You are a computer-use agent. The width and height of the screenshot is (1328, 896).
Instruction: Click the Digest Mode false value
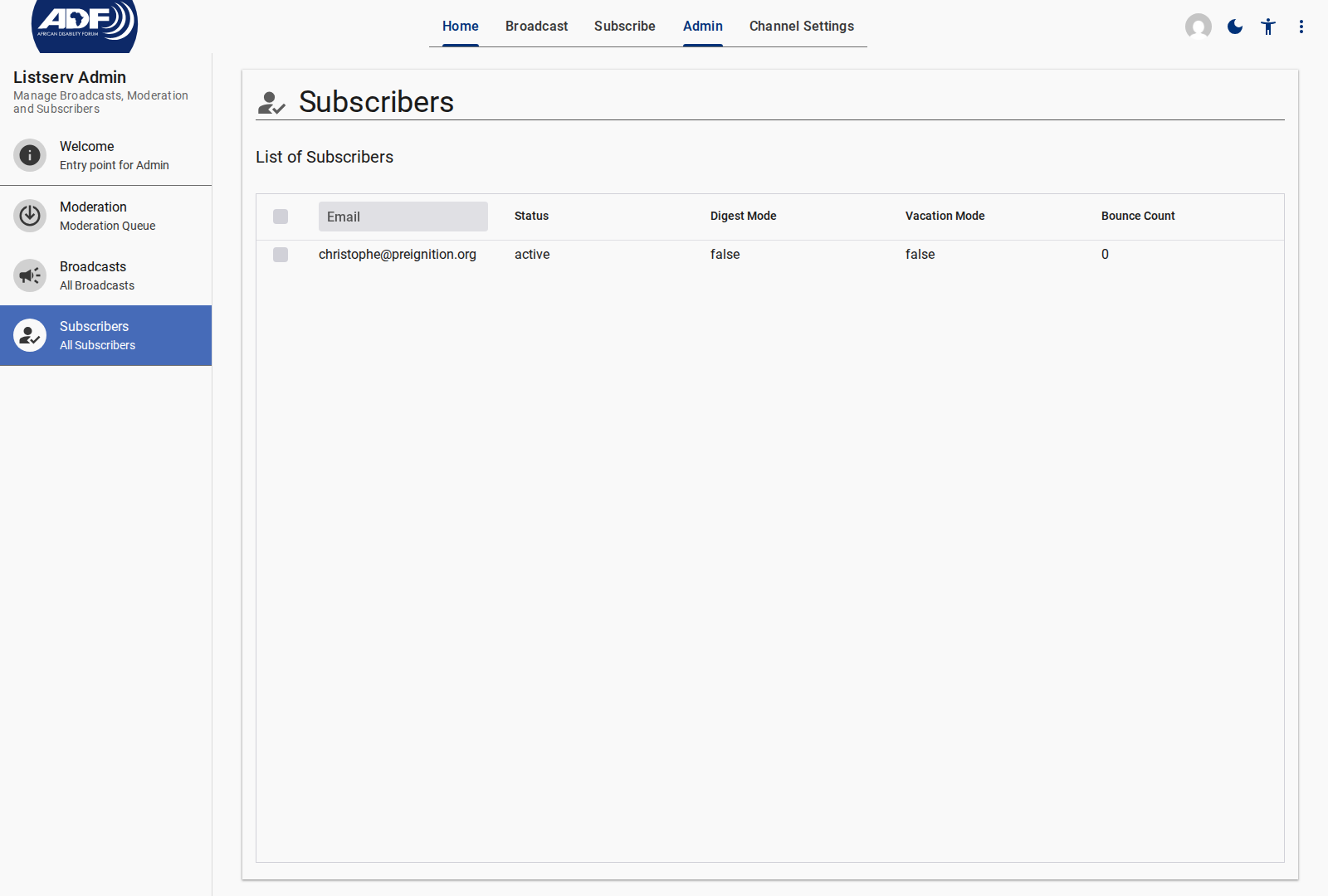pyautogui.click(x=725, y=255)
